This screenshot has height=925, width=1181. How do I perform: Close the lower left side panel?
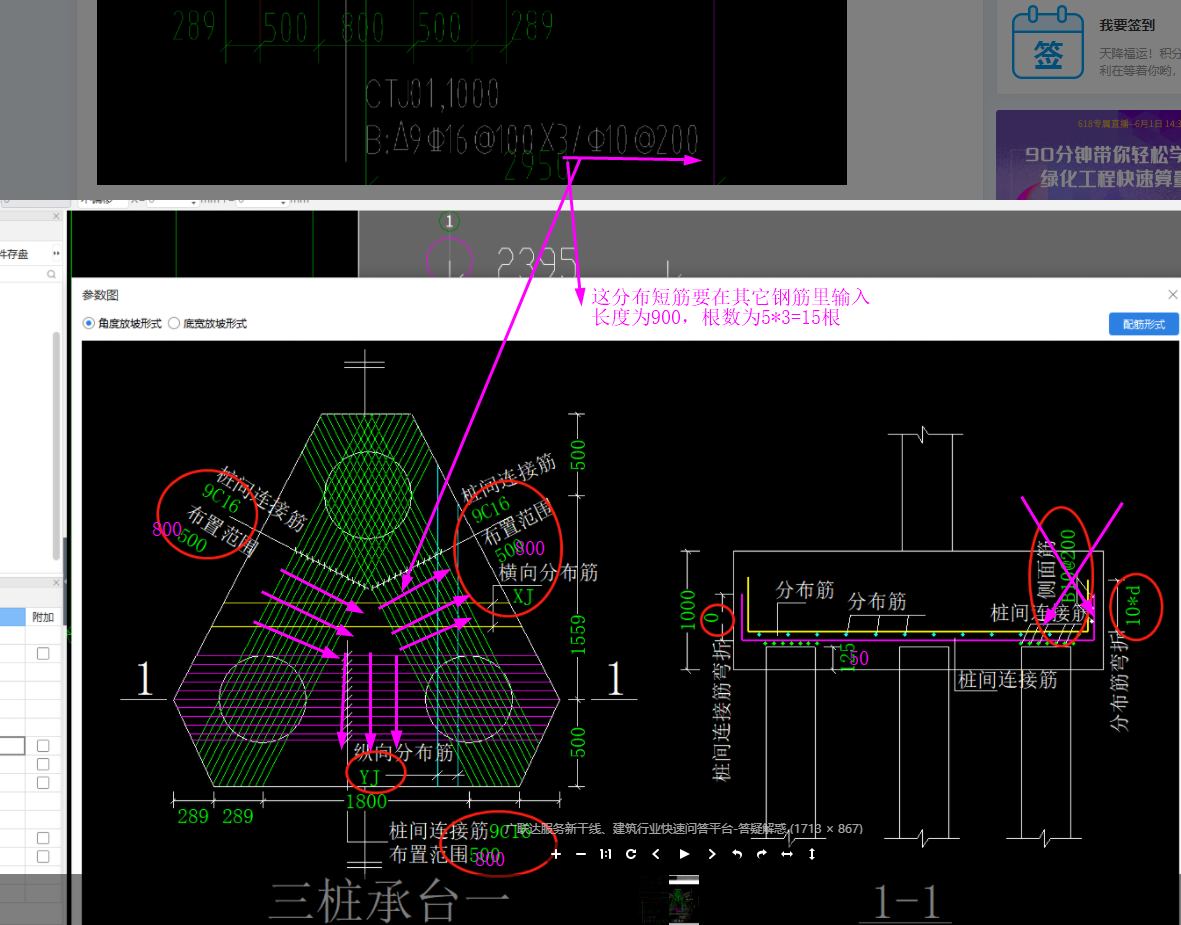point(56,582)
